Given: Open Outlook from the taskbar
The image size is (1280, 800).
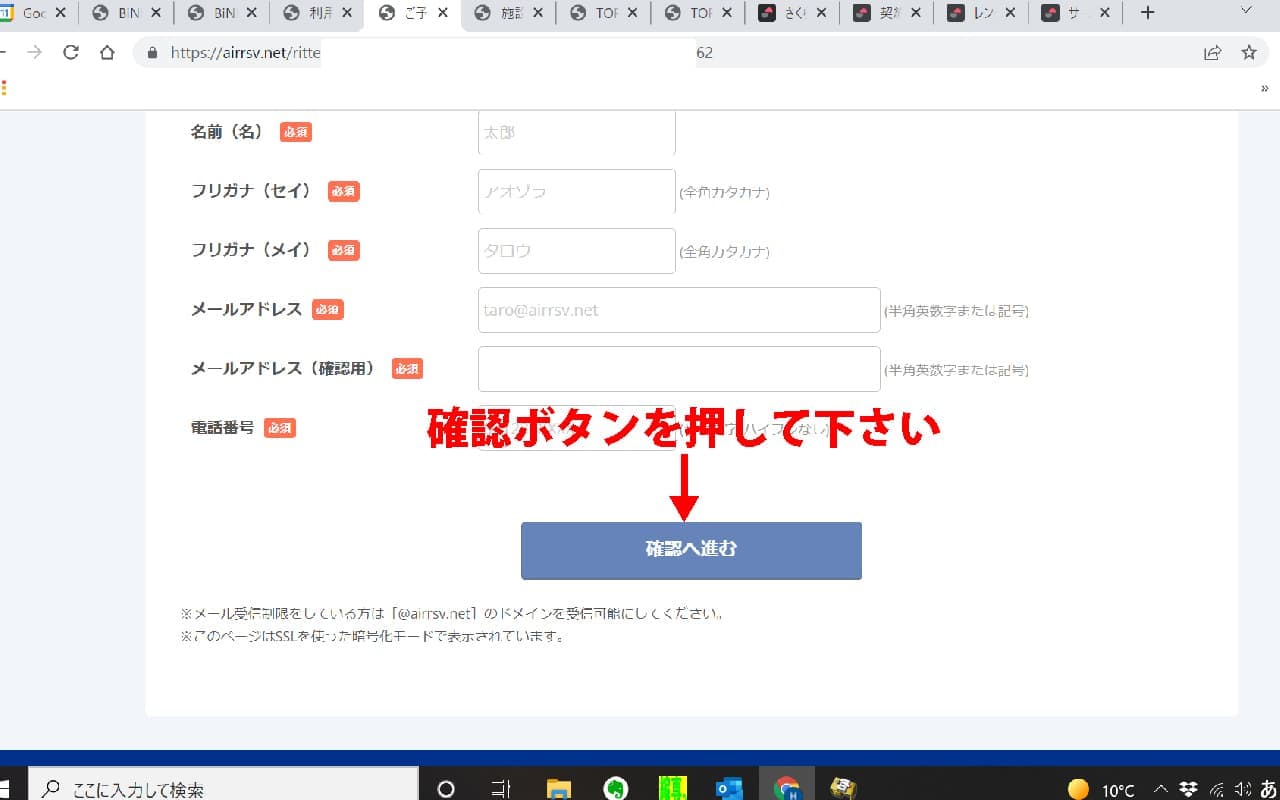Looking at the screenshot, I should [729, 789].
